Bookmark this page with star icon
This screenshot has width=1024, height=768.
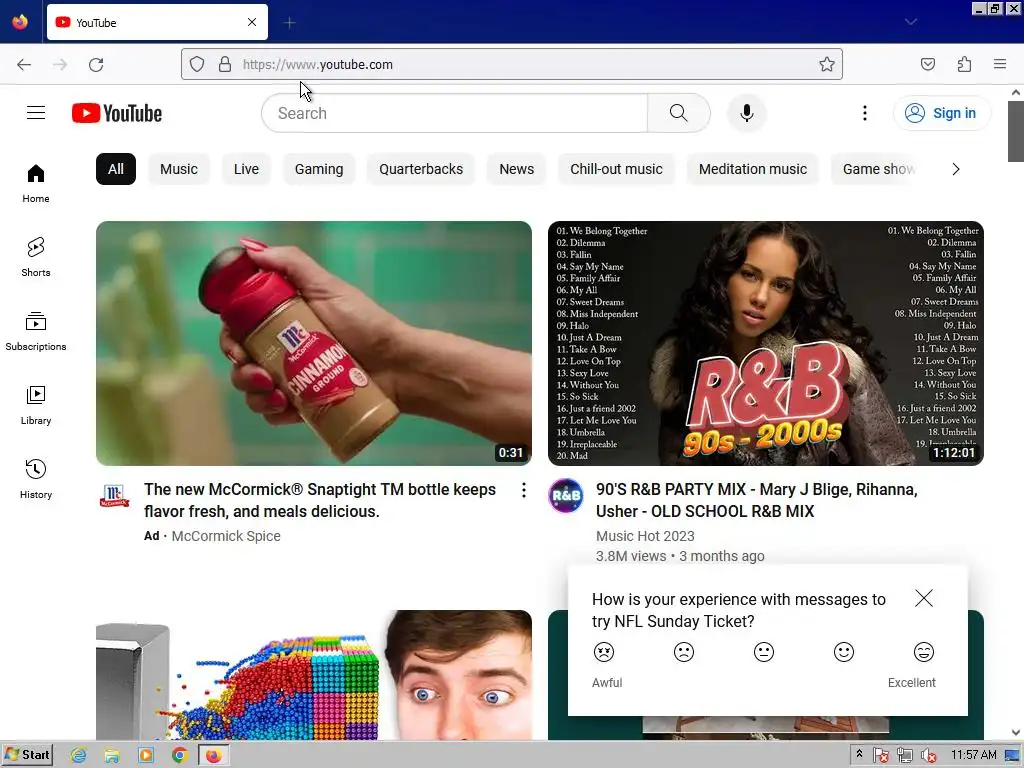pyautogui.click(x=827, y=64)
